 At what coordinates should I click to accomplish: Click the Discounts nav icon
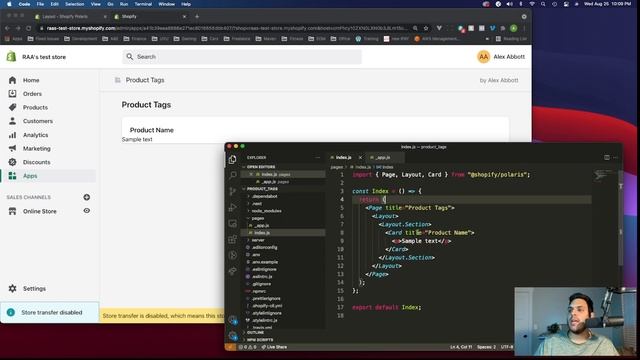coord(12,162)
